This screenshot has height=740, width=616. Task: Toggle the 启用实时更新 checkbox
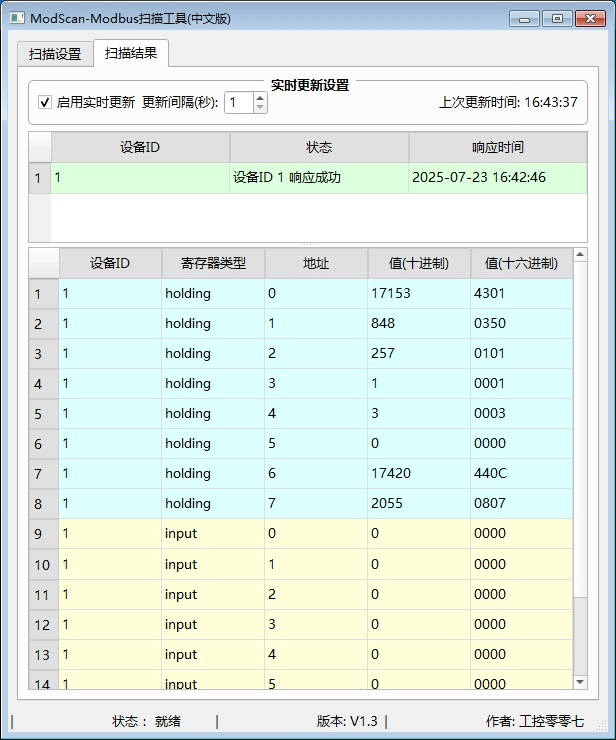click(45, 102)
